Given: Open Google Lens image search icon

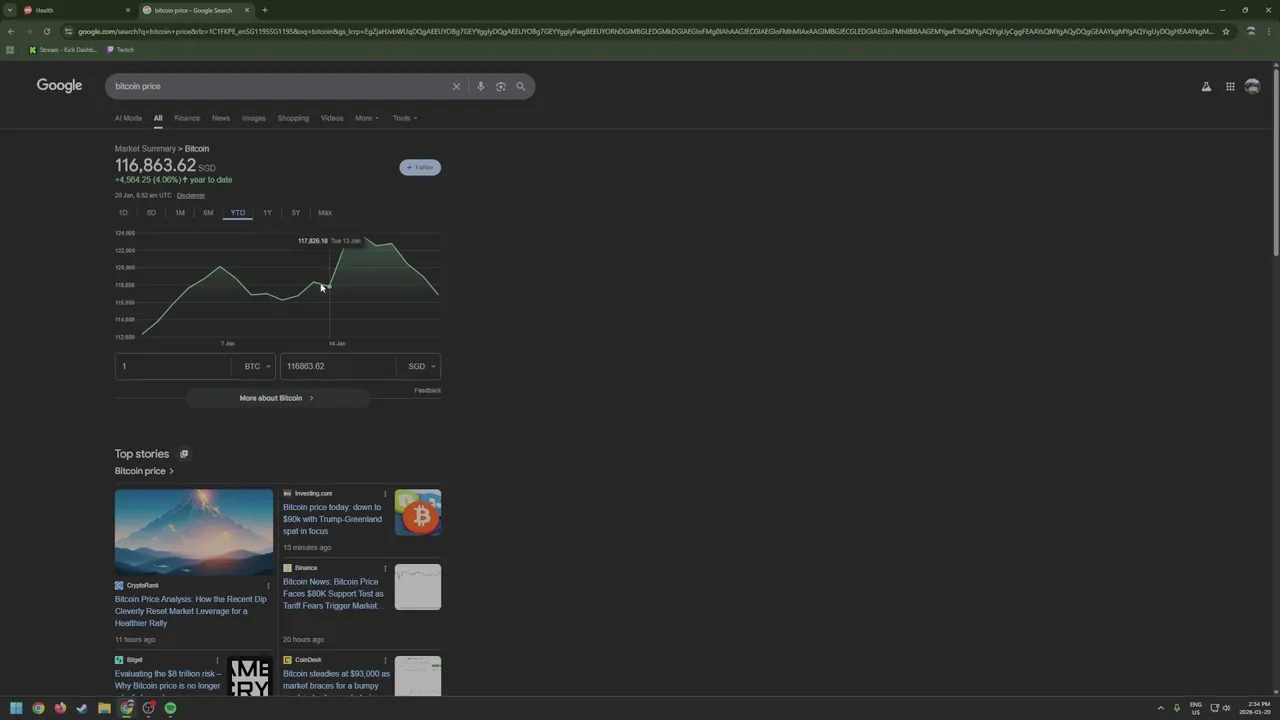Looking at the screenshot, I should (x=501, y=86).
